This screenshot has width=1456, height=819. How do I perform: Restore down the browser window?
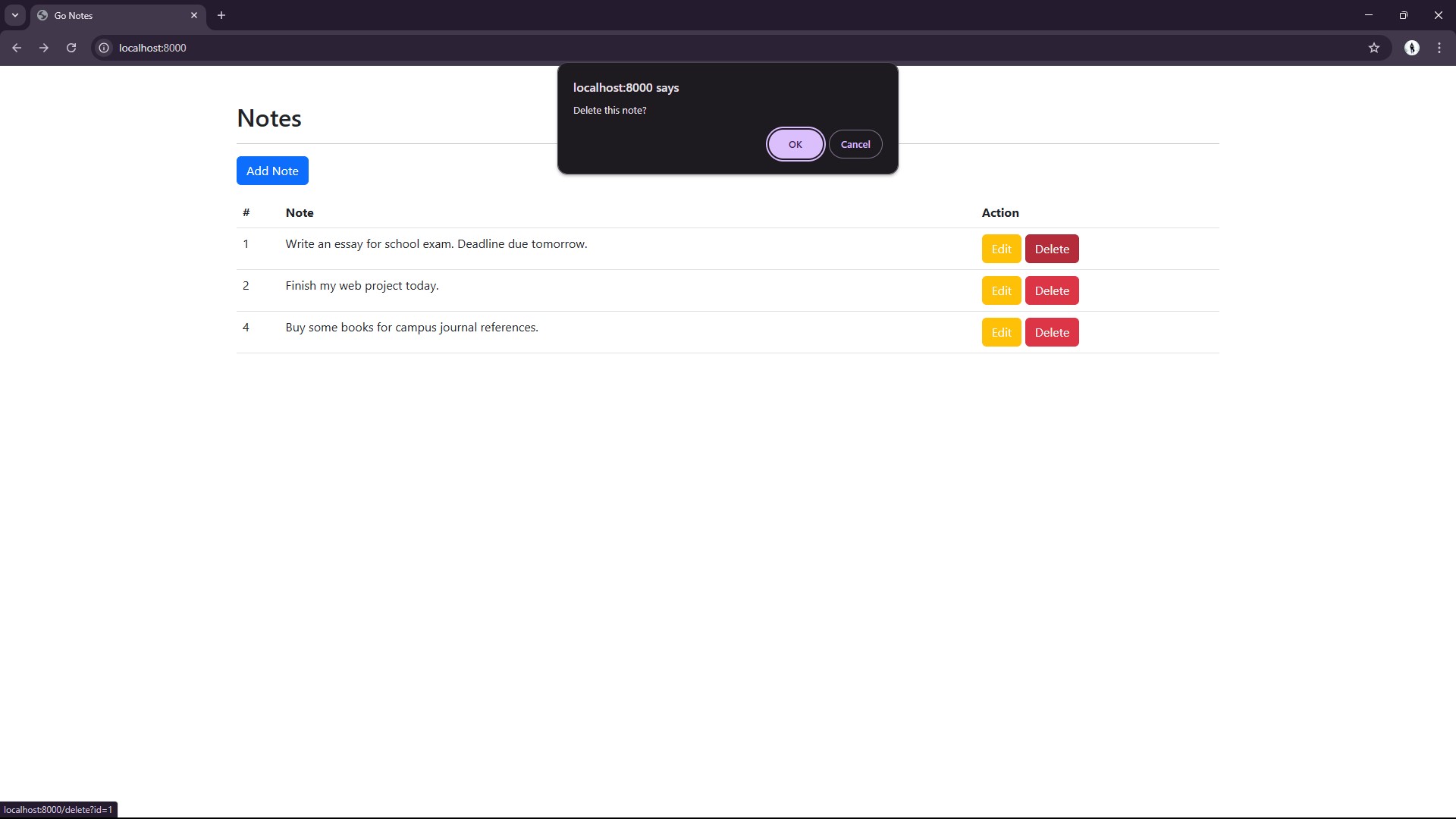tap(1404, 15)
